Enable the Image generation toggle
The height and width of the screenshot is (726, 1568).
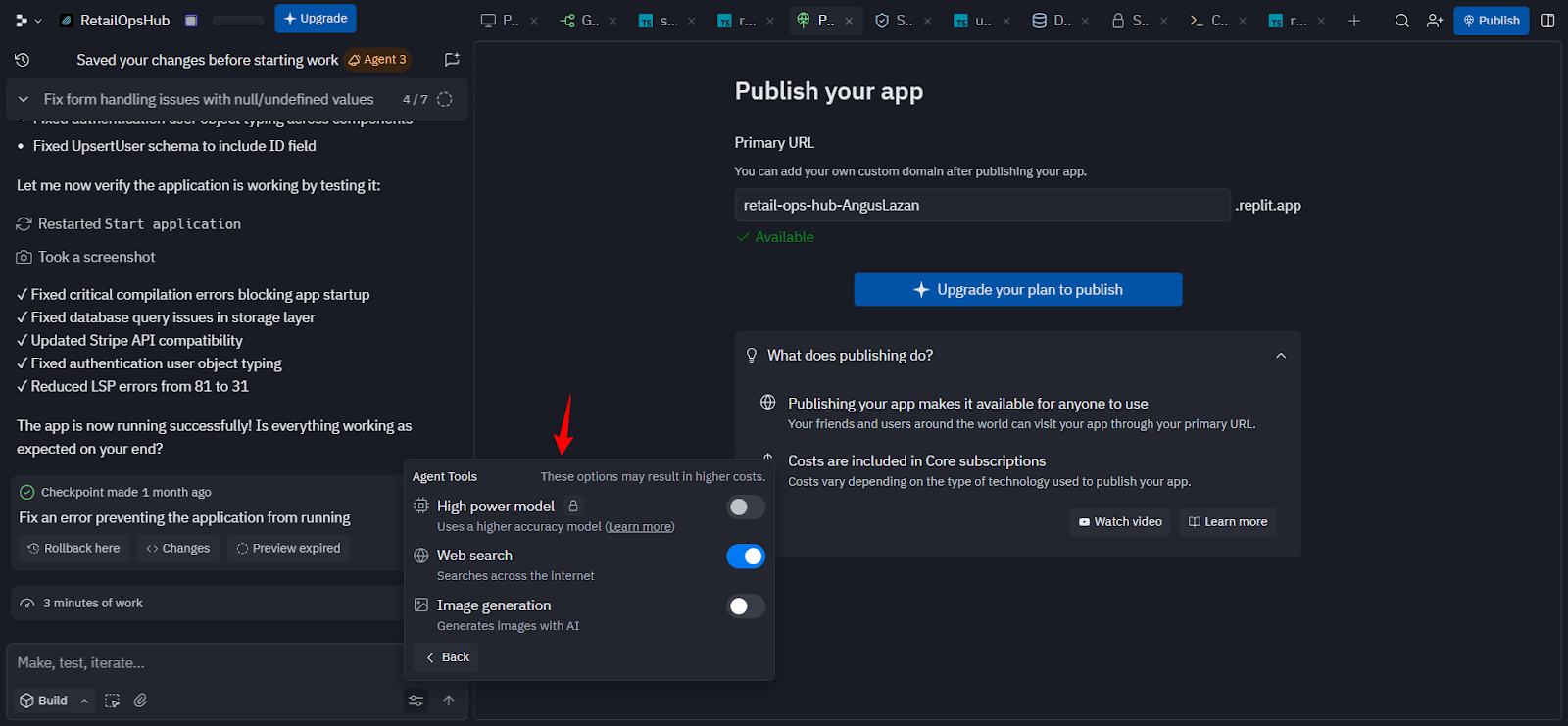pyautogui.click(x=746, y=606)
